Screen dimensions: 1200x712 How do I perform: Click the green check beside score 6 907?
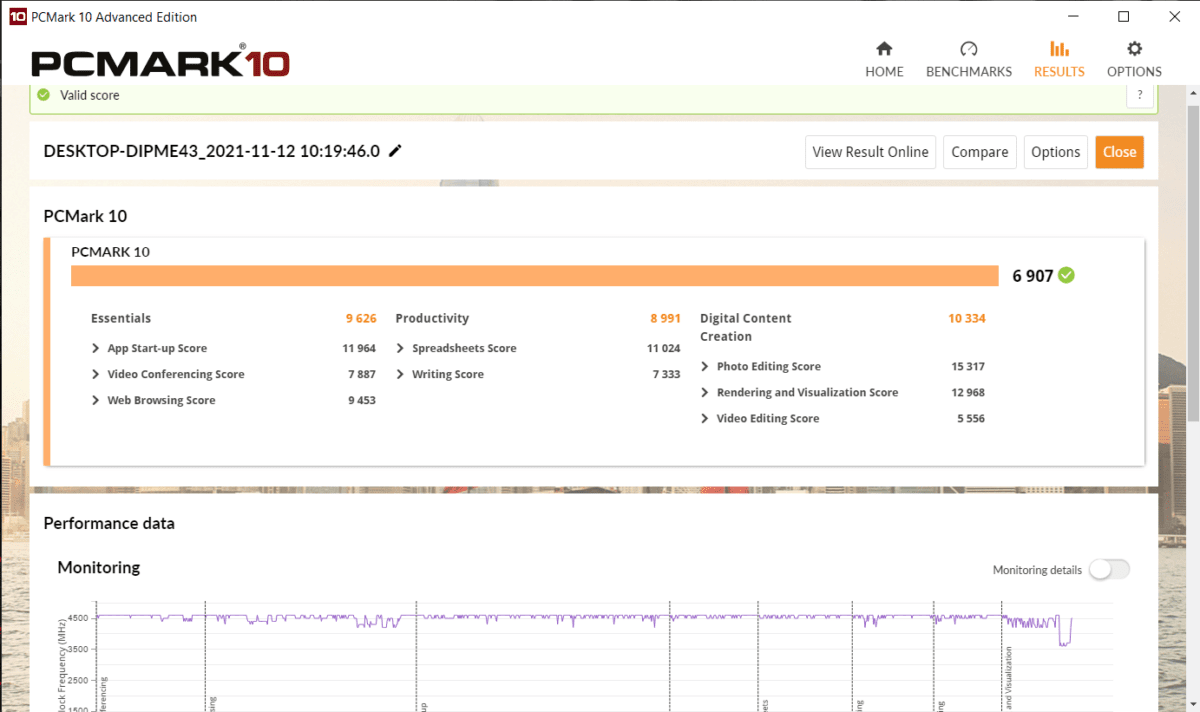tap(1067, 275)
